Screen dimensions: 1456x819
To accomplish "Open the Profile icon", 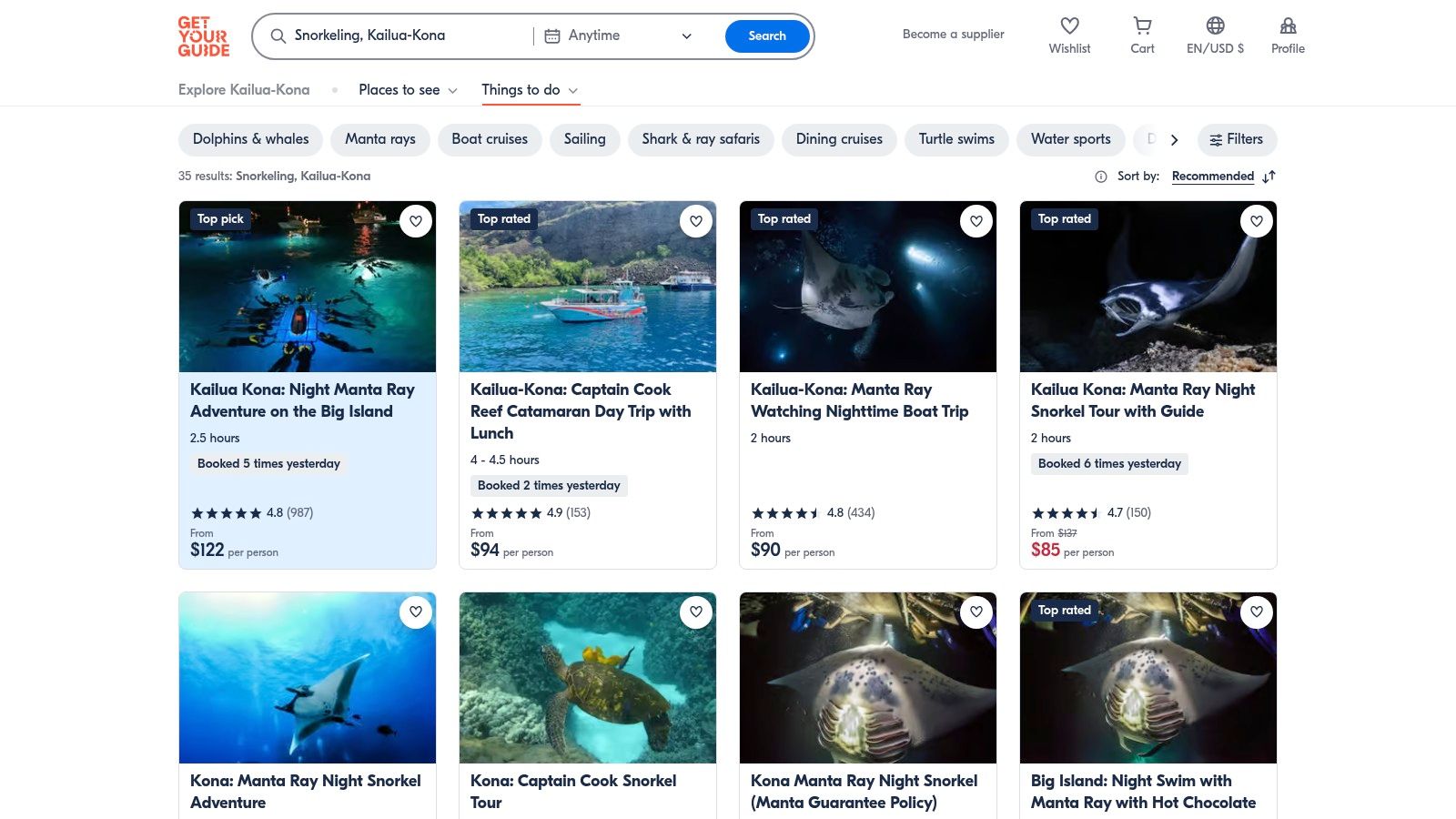I will (x=1288, y=25).
